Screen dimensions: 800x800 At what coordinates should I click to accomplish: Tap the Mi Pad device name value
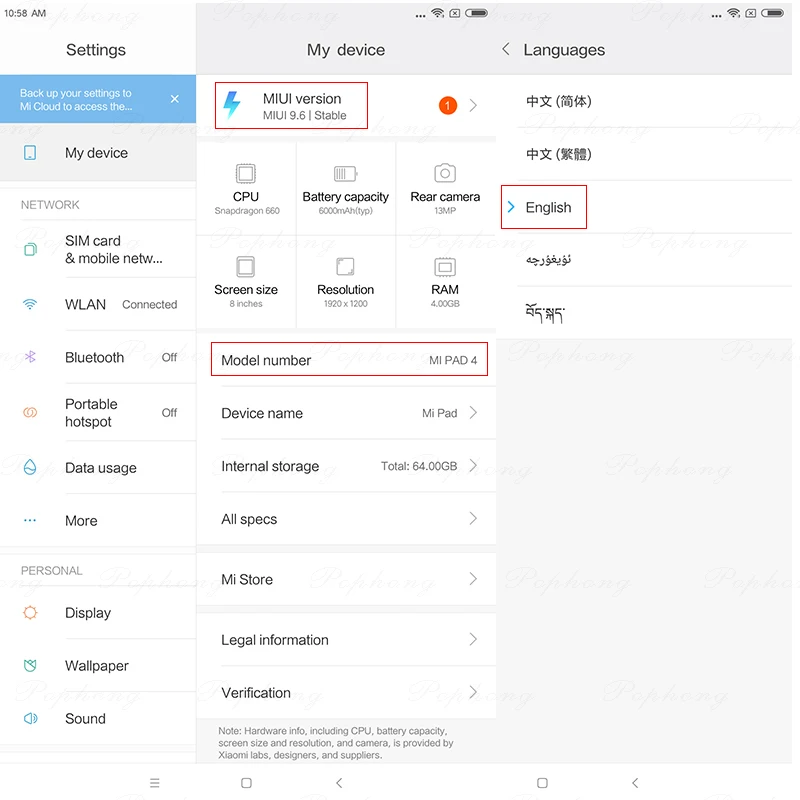439,413
